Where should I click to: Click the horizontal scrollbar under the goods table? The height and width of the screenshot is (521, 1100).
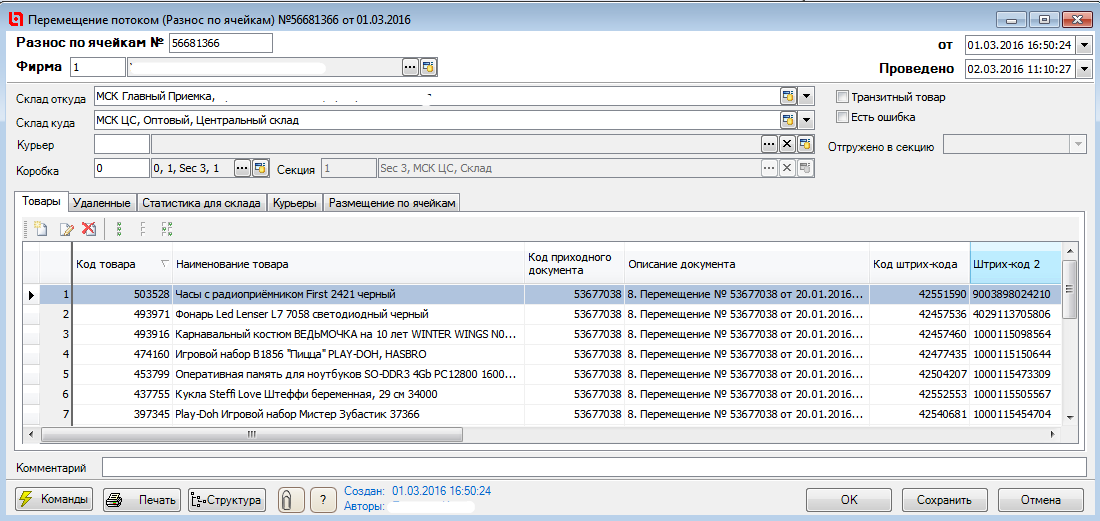[250, 435]
